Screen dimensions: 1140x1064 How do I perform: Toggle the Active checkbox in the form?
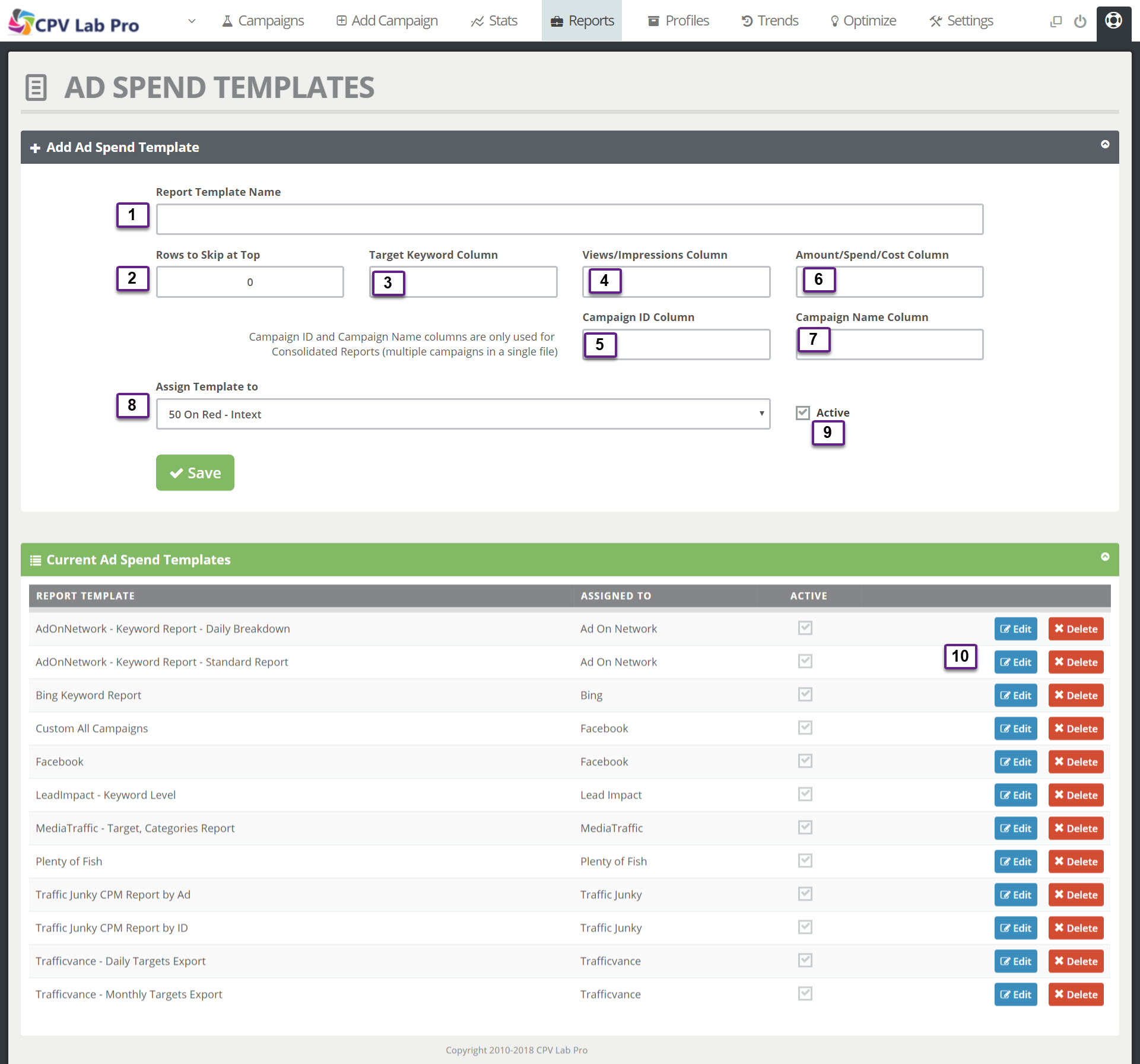tap(803, 412)
